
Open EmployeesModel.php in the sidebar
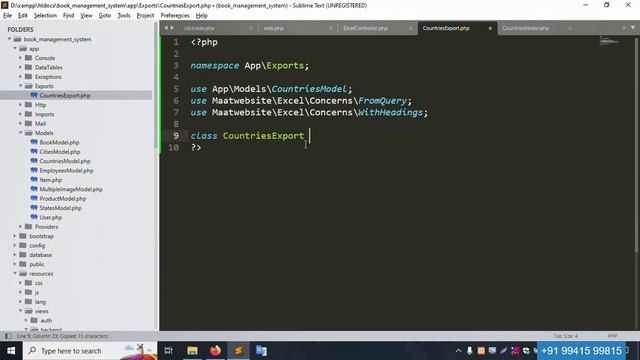(x=66, y=171)
